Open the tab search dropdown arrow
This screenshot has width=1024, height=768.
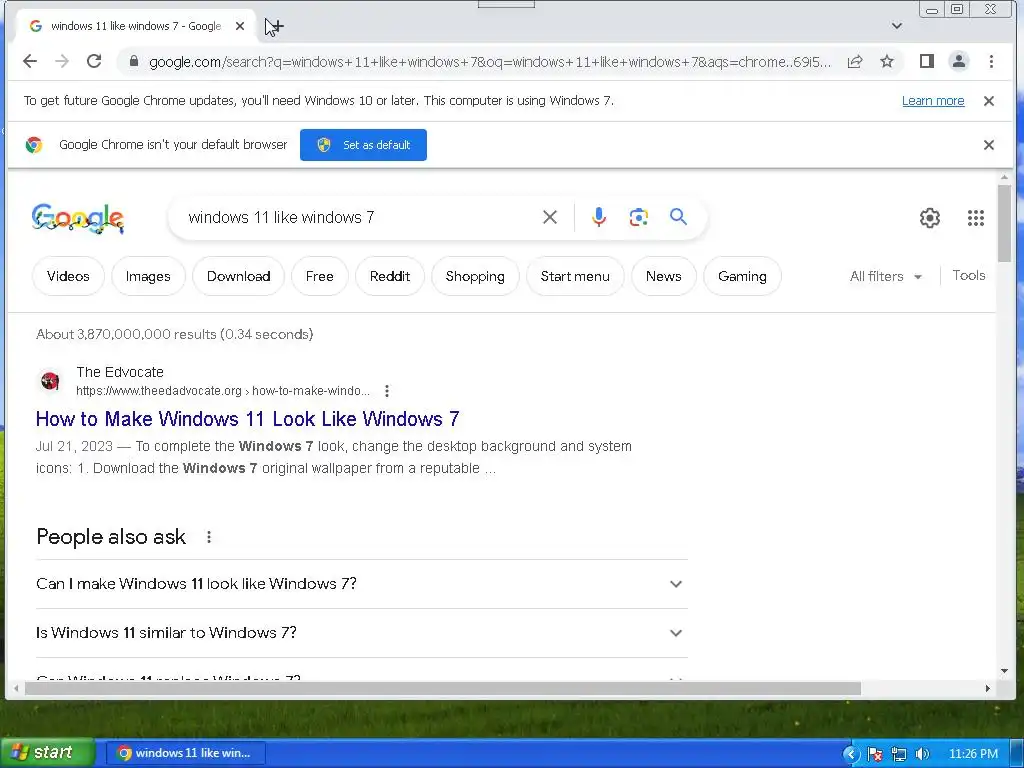tap(897, 26)
